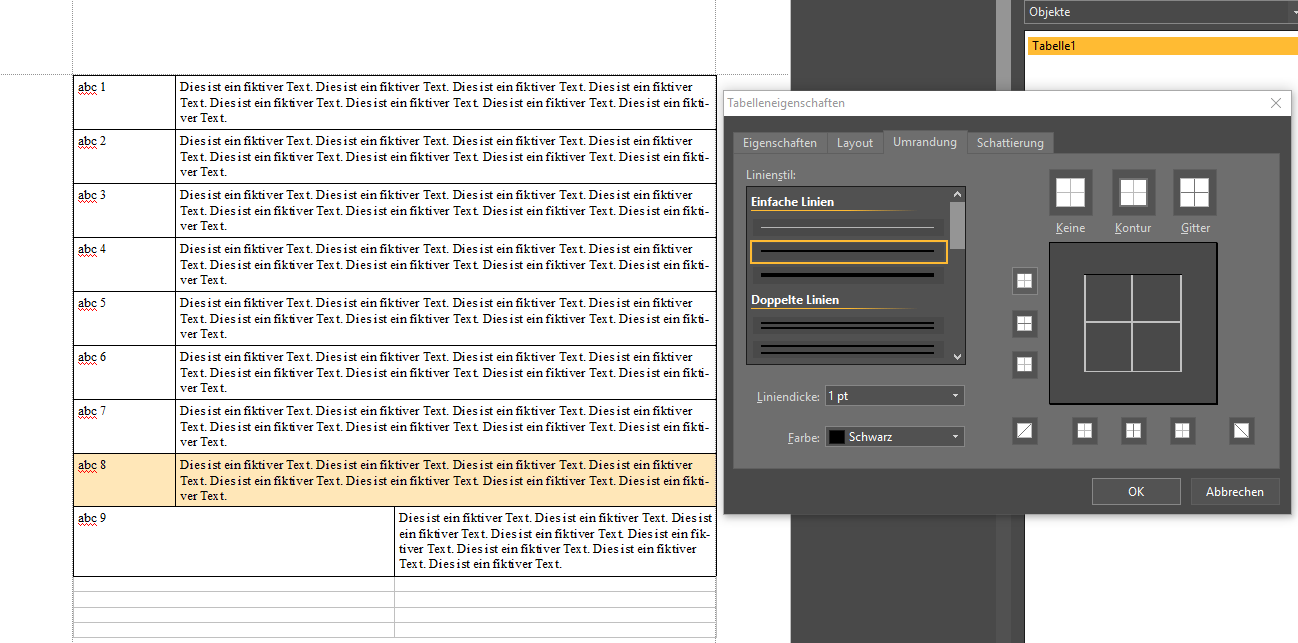Apply the Keine border preset
1298x643 pixels.
point(1070,192)
